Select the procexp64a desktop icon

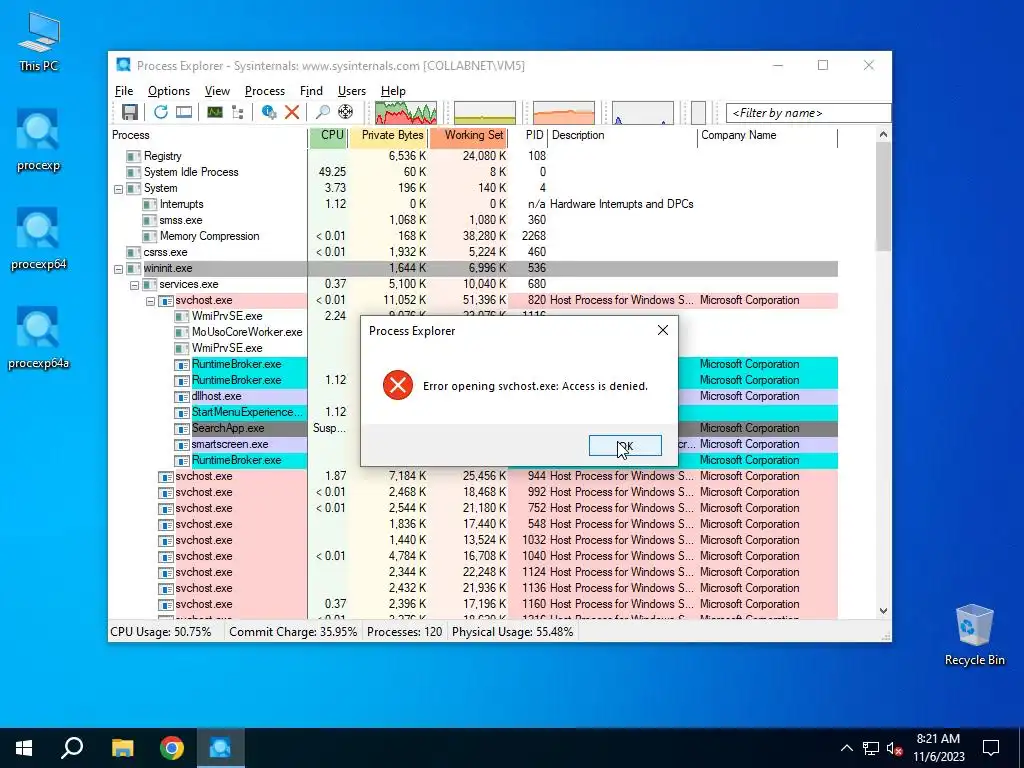(x=39, y=338)
